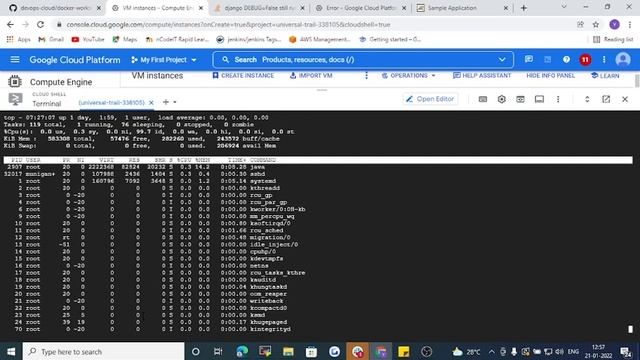Reload the page
640x360 pixels.
[40, 24]
